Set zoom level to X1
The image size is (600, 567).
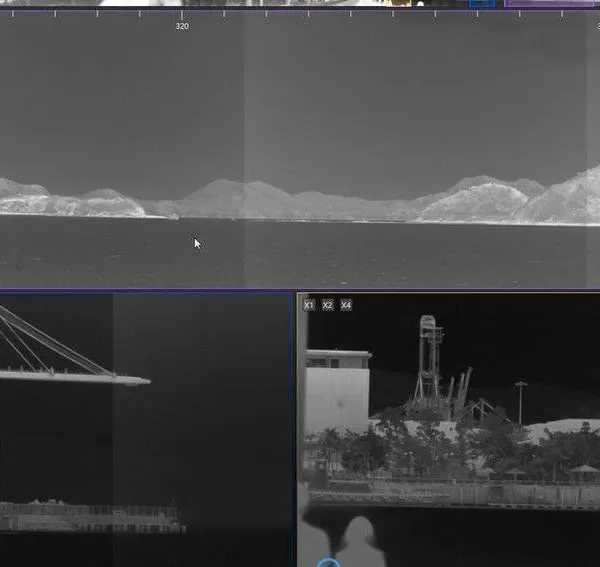(309, 305)
